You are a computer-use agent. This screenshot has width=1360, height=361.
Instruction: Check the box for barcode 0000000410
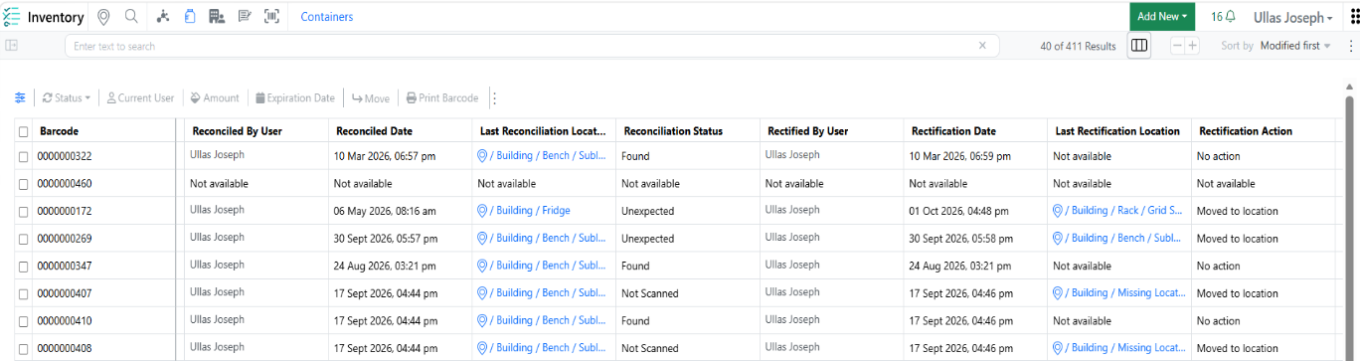pyautogui.click(x=23, y=322)
